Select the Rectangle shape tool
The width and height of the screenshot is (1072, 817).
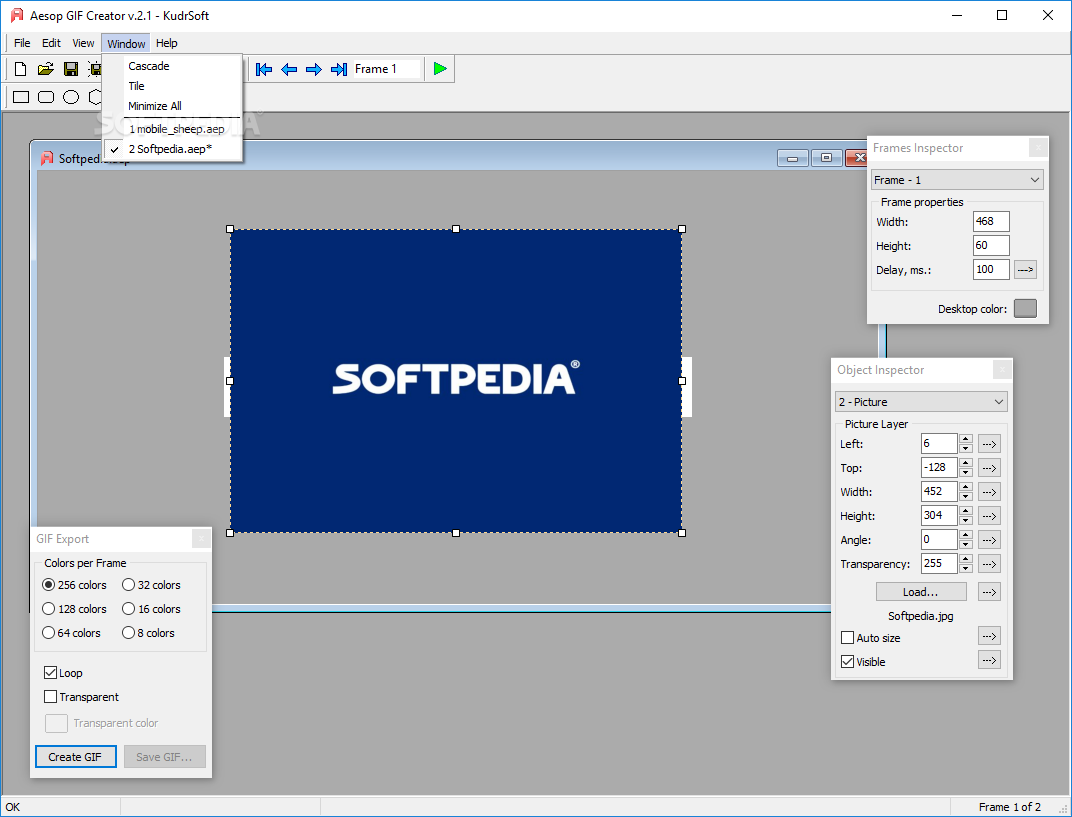(x=21, y=97)
